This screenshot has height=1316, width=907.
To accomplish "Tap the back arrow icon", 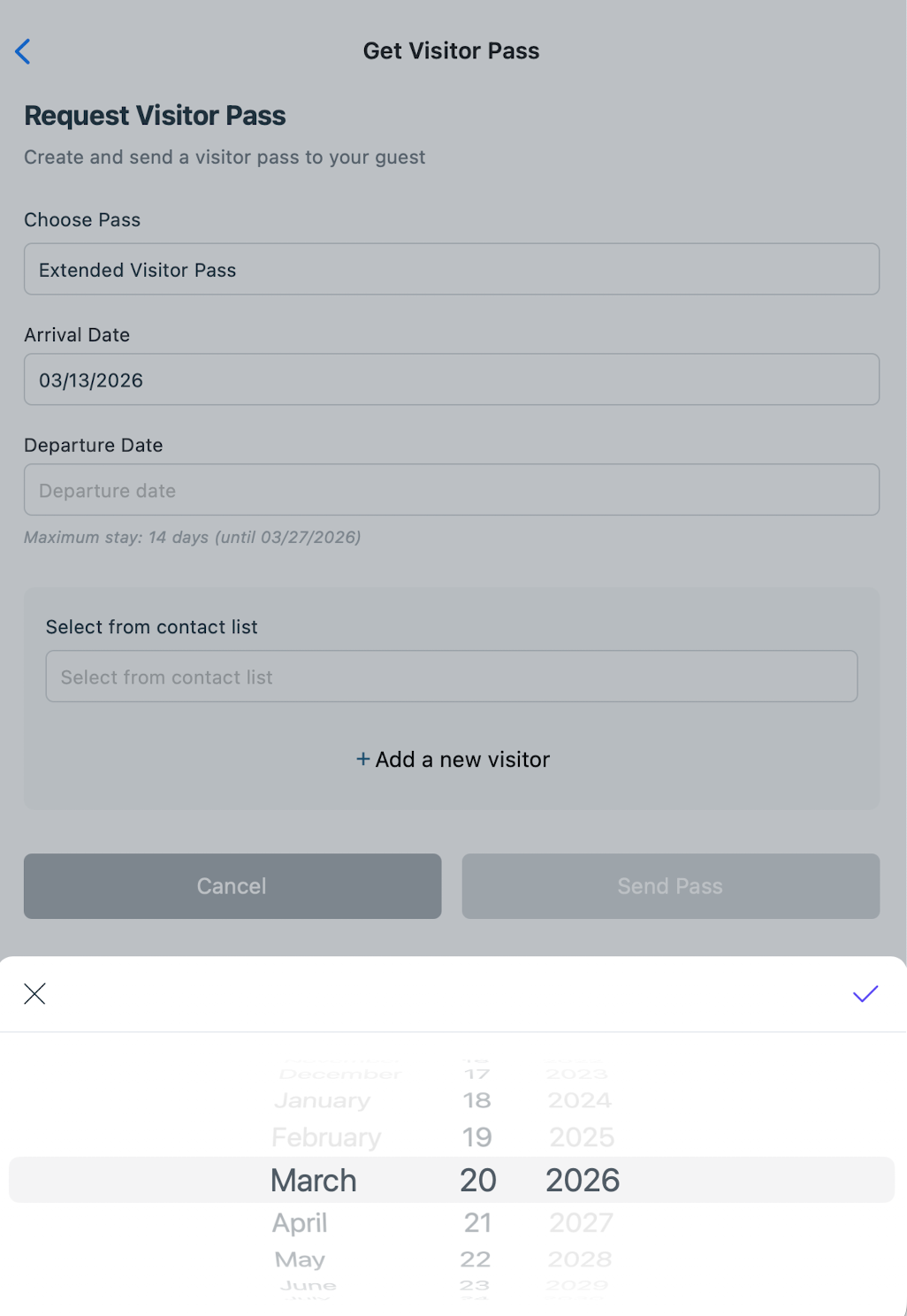I will click(x=24, y=51).
